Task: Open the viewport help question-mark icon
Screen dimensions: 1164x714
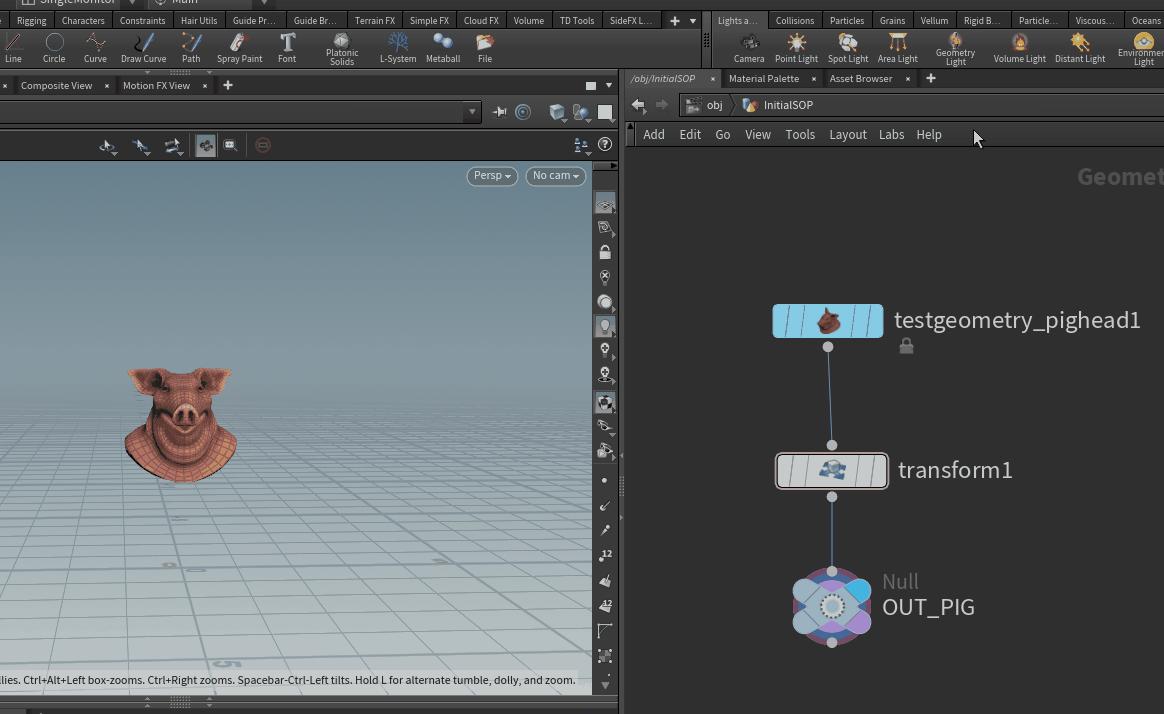Action: tap(604, 145)
